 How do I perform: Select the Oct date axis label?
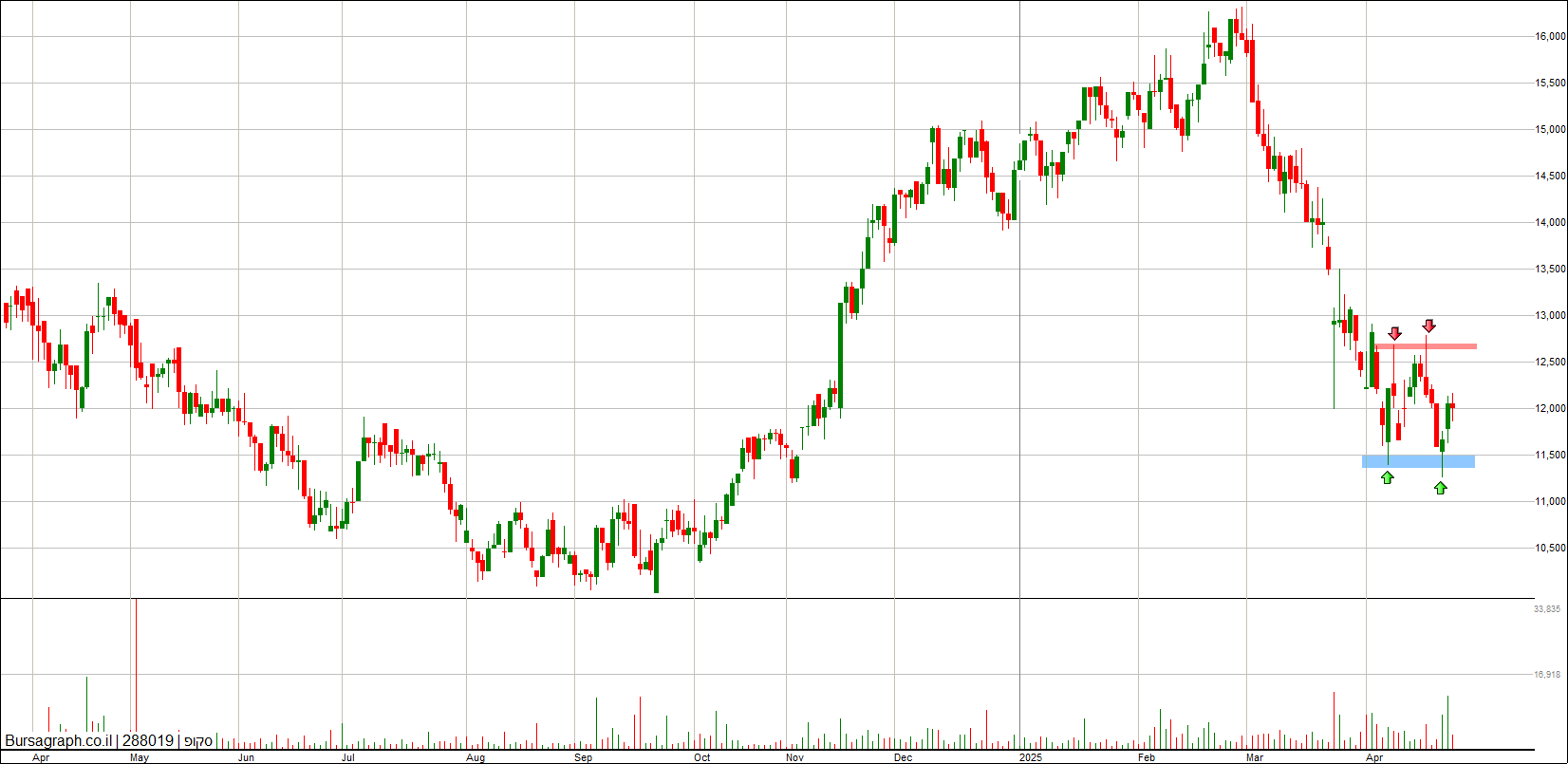701,758
